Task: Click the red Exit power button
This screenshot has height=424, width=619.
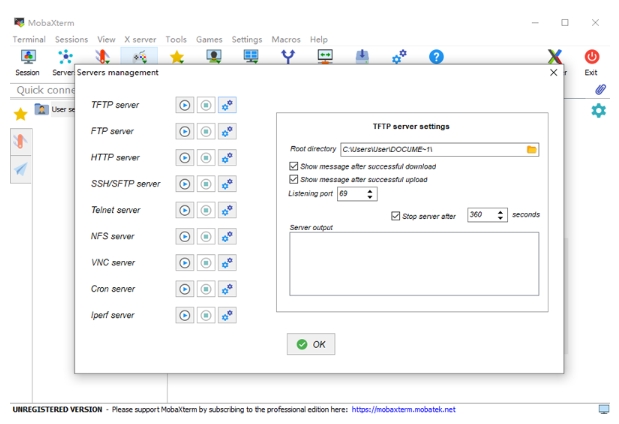Action: pos(591,62)
